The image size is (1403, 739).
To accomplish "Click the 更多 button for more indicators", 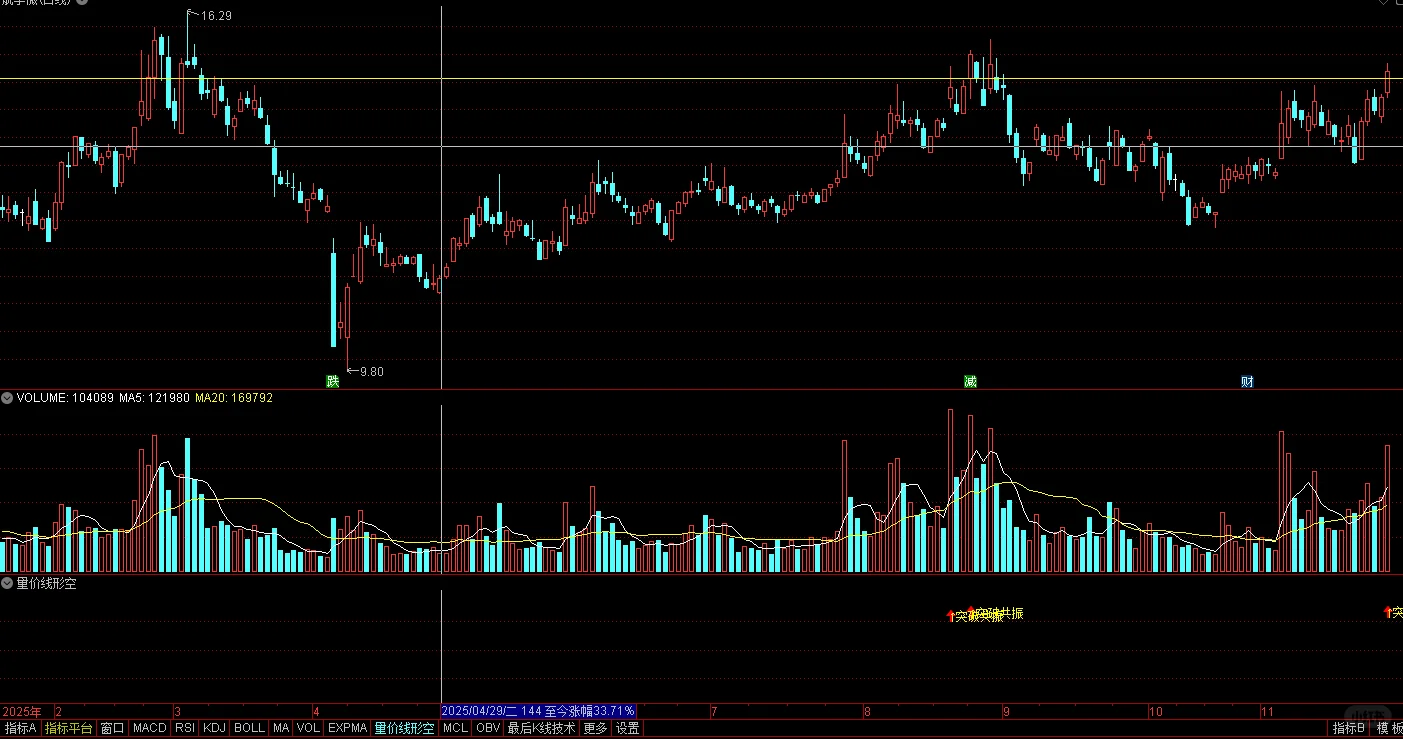I will click(x=595, y=729).
